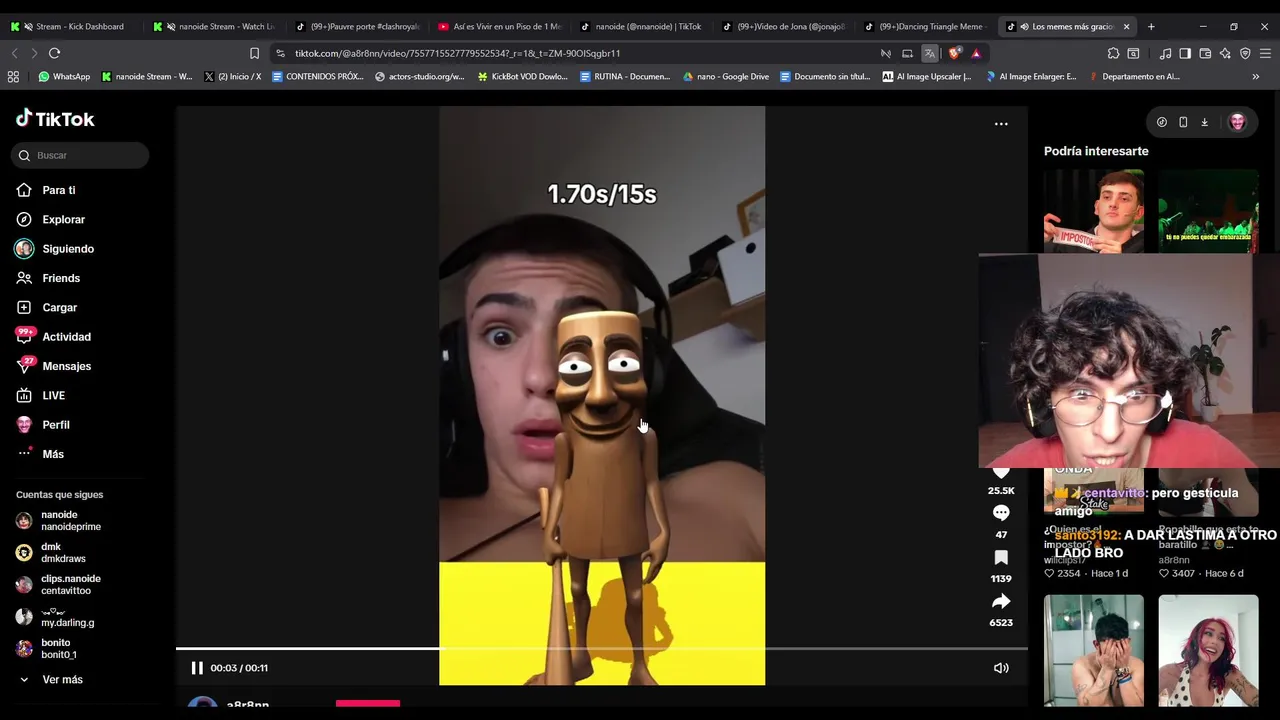The height and width of the screenshot is (720, 1280).
Task: Open the nano - Google Drive bookmark
Action: click(726, 76)
